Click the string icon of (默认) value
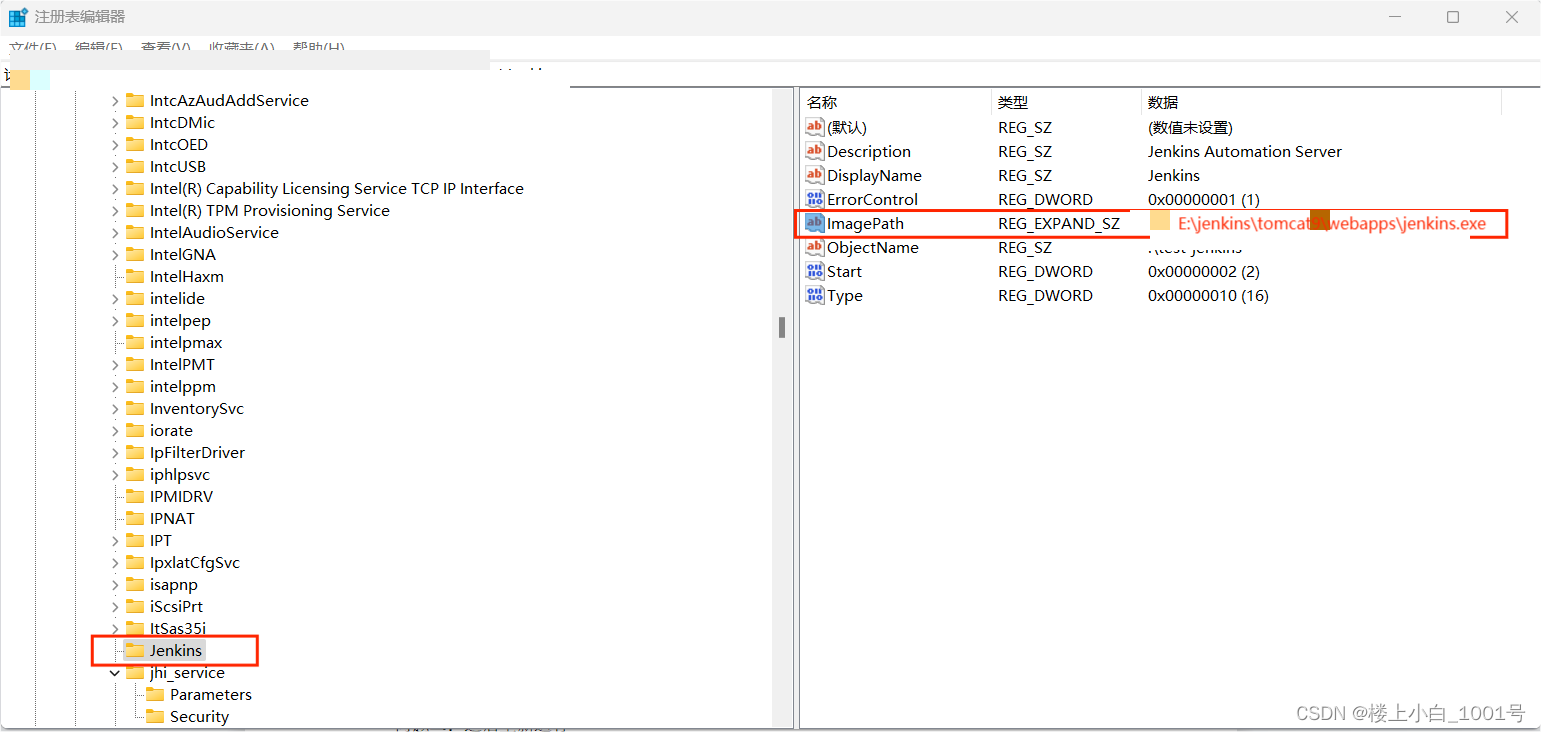The height and width of the screenshot is (732, 1541). (x=814, y=127)
